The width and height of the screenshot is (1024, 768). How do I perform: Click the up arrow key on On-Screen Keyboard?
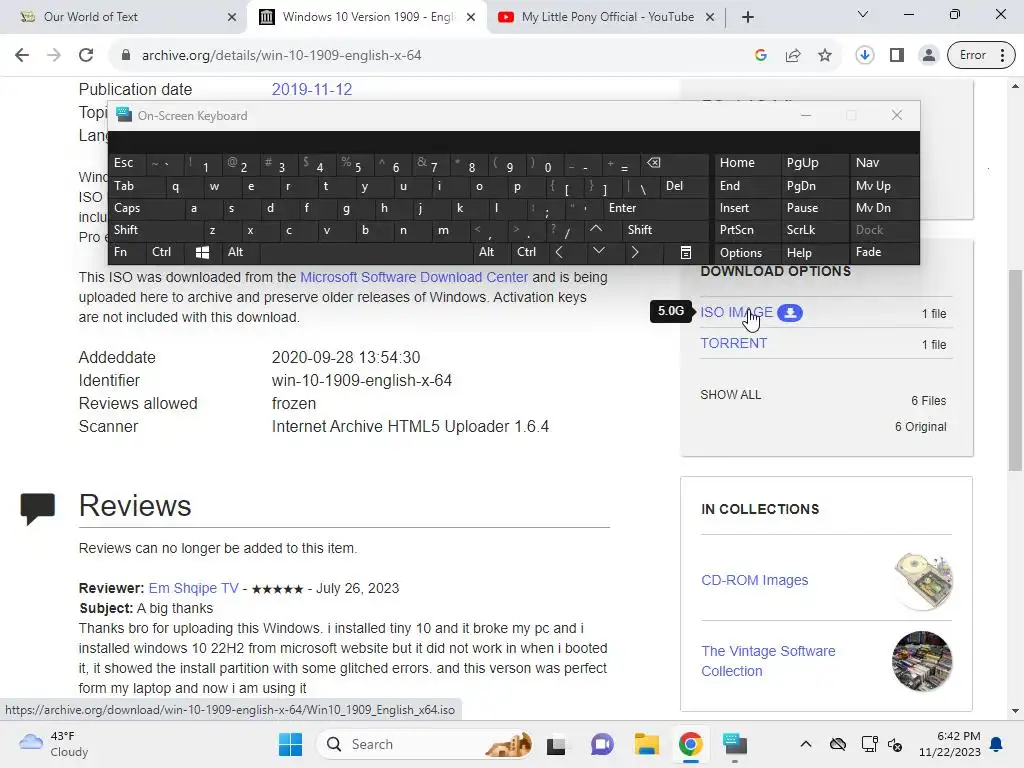point(596,229)
